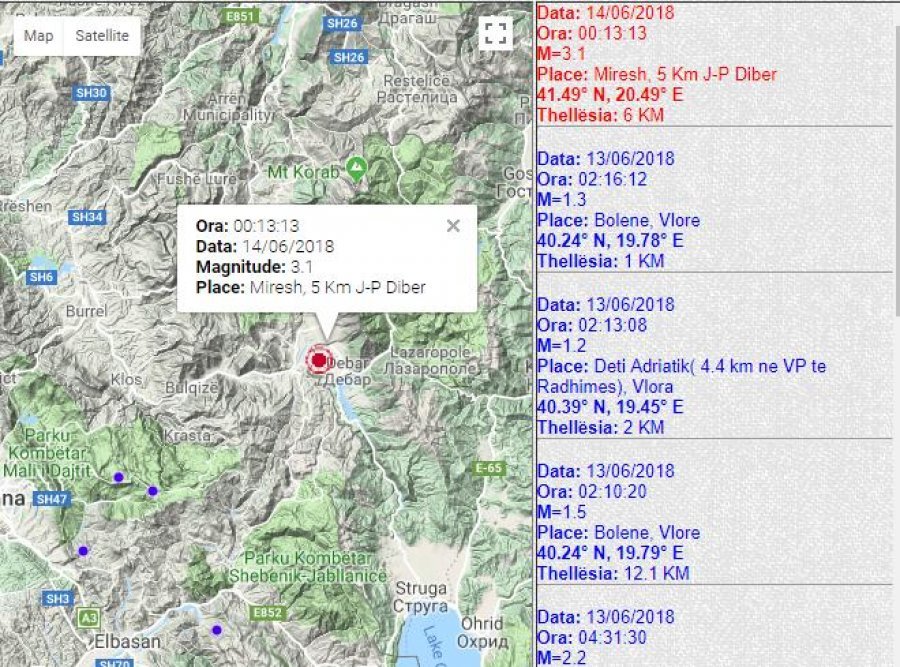Switch to Satellite view
Viewport: 900px width, 667px height.
102,36
